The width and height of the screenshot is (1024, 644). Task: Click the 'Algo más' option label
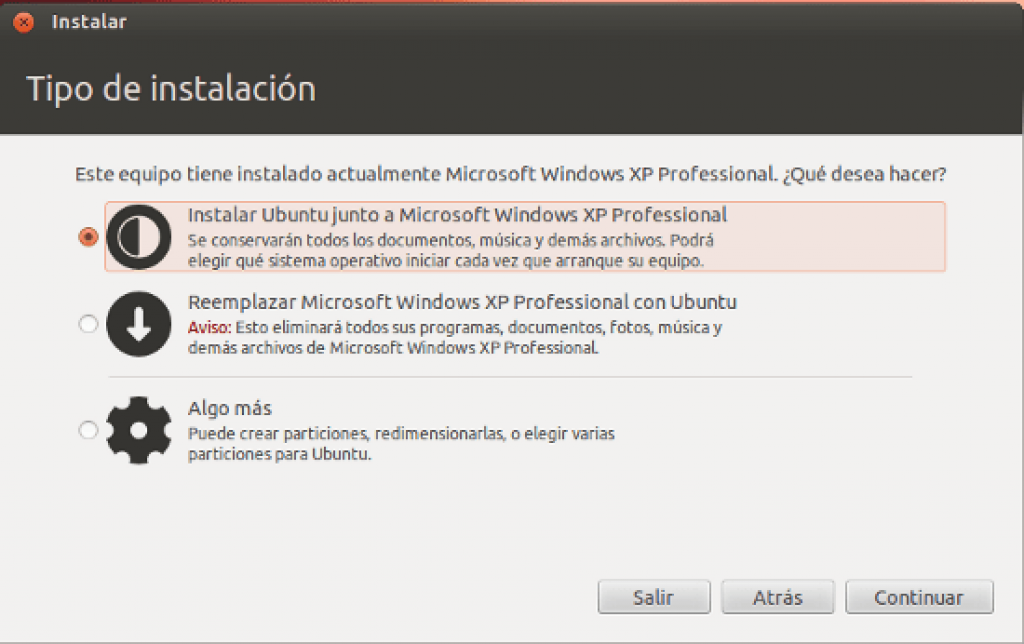click(x=230, y=409)
